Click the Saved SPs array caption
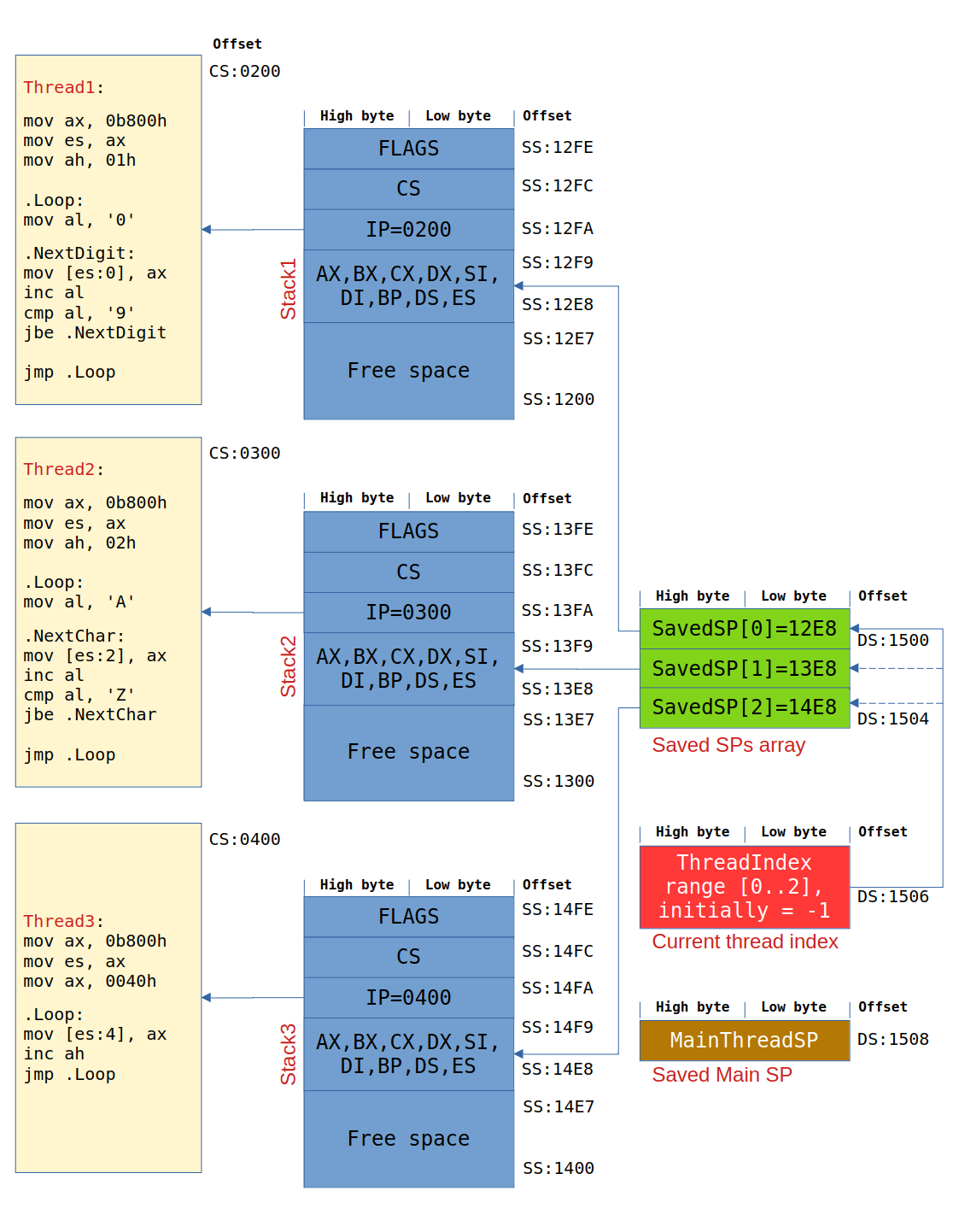The image size is (959, 1232). click(x=728, y=746)
